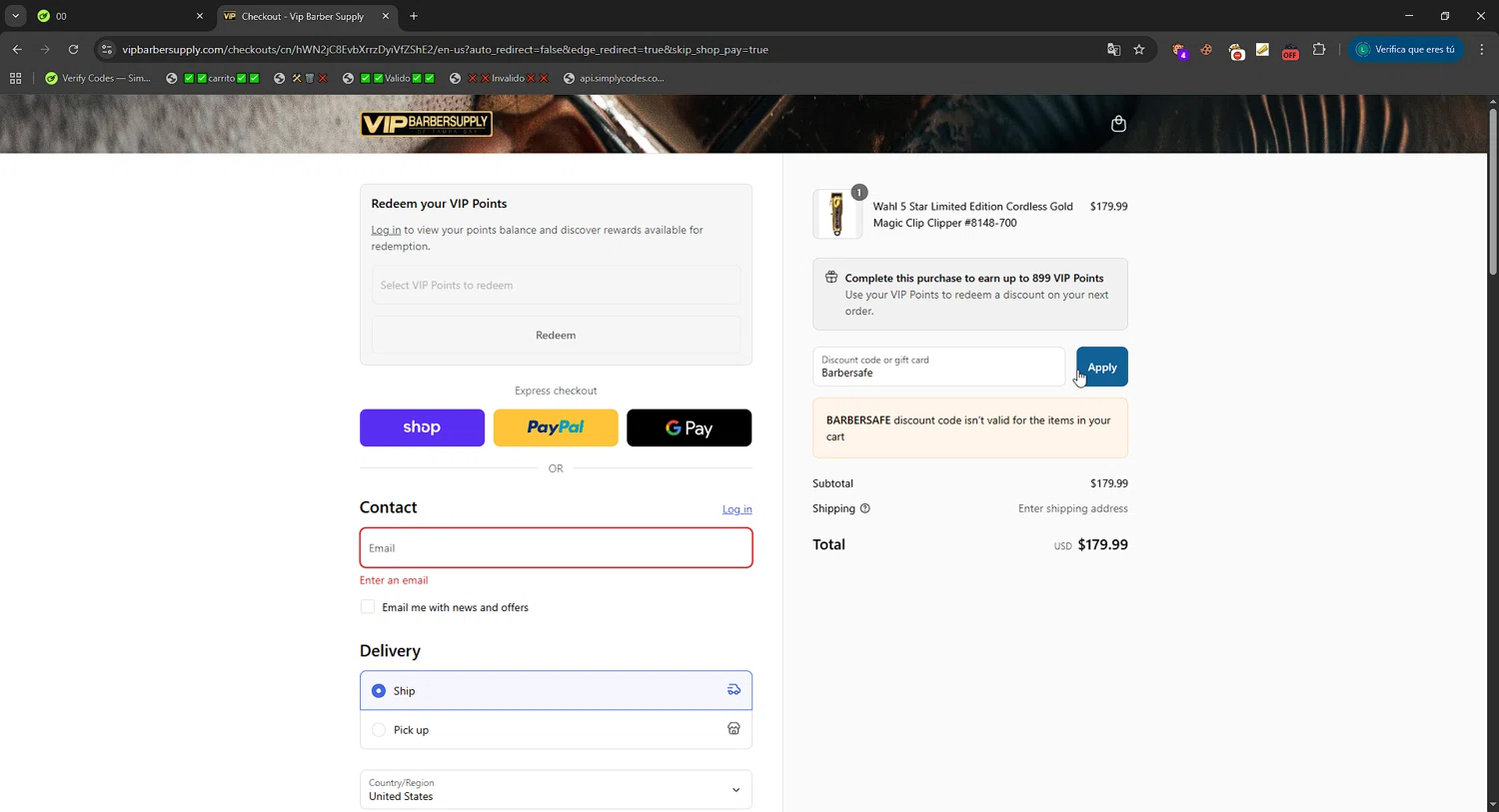Click the Redeem button
Viewport: 1499px width, 812px height.
click(556, 335)
